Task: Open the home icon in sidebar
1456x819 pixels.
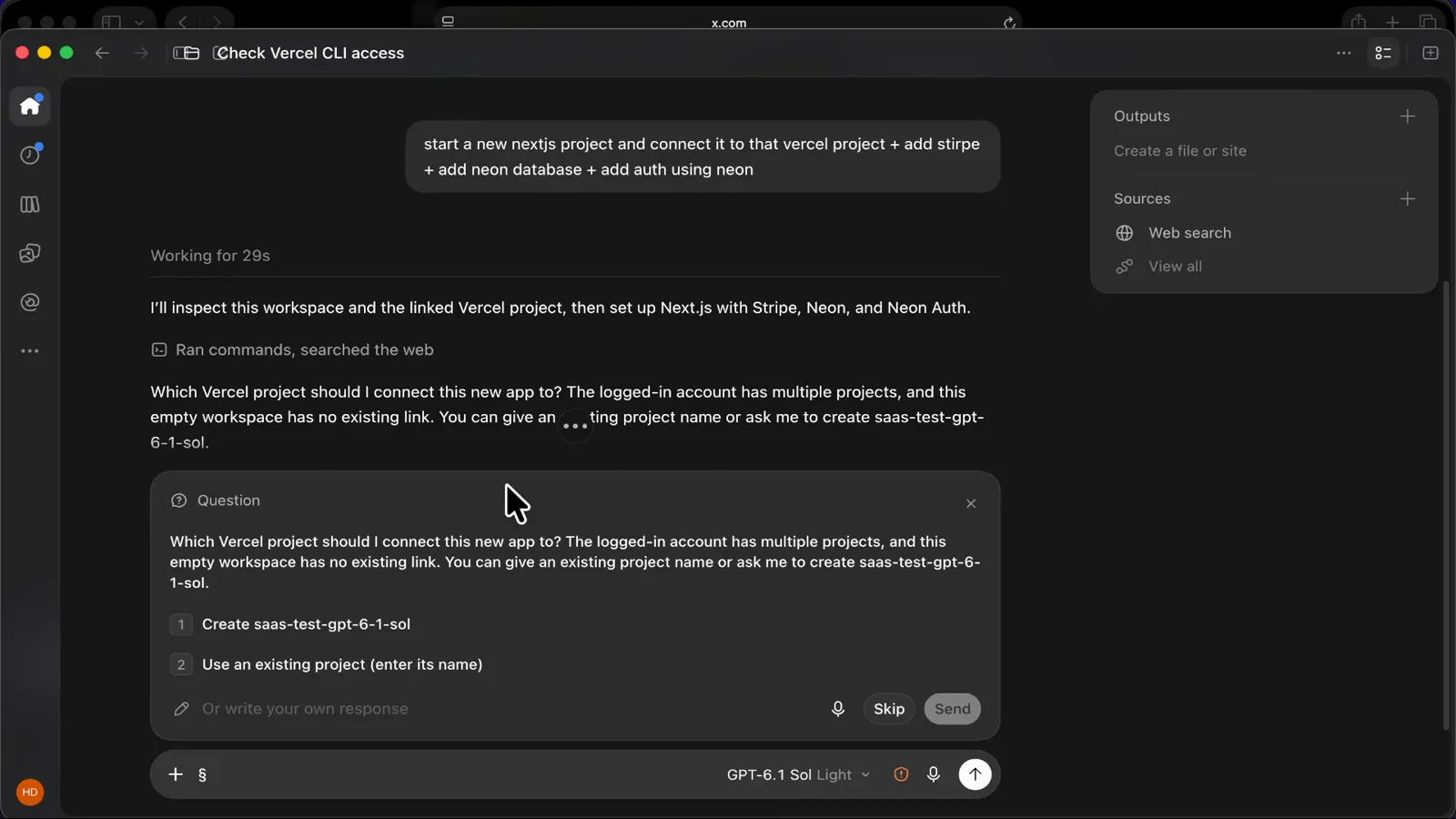Action: tap(30, 106)
